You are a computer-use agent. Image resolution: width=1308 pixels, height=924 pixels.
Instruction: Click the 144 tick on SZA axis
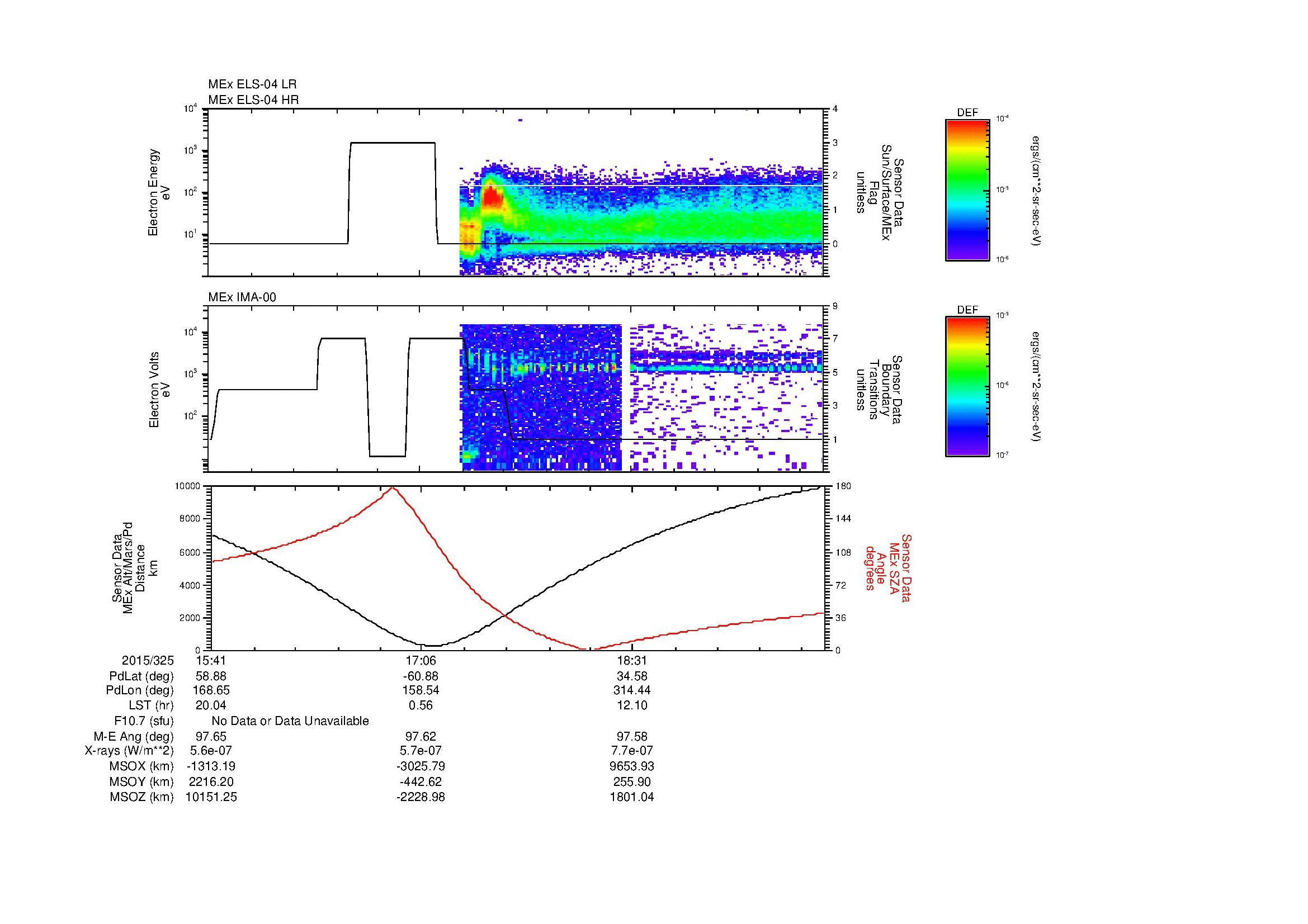point(843,519)
